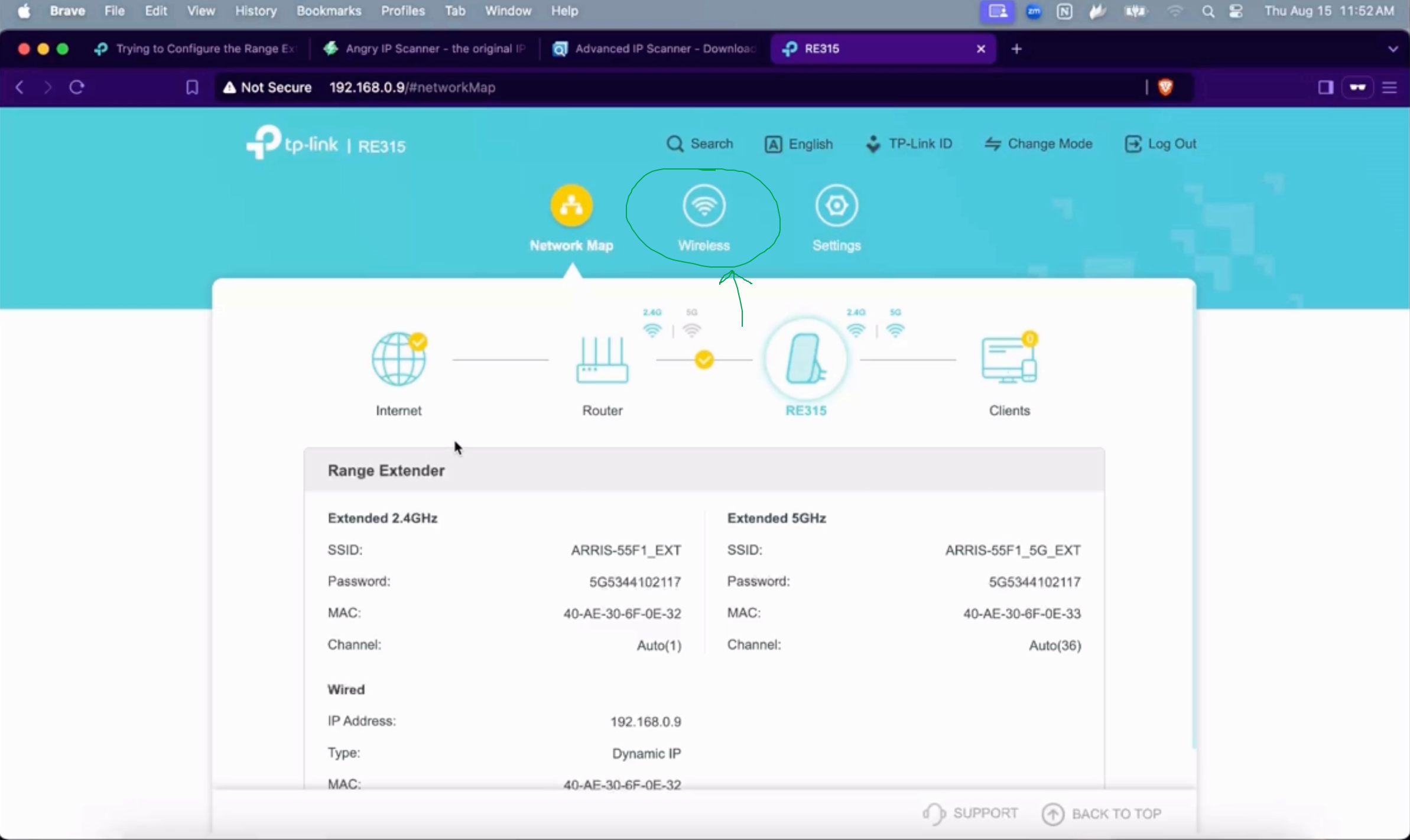Click the Router icon in map
This screenshot has height=840, width=1410.
602,360
